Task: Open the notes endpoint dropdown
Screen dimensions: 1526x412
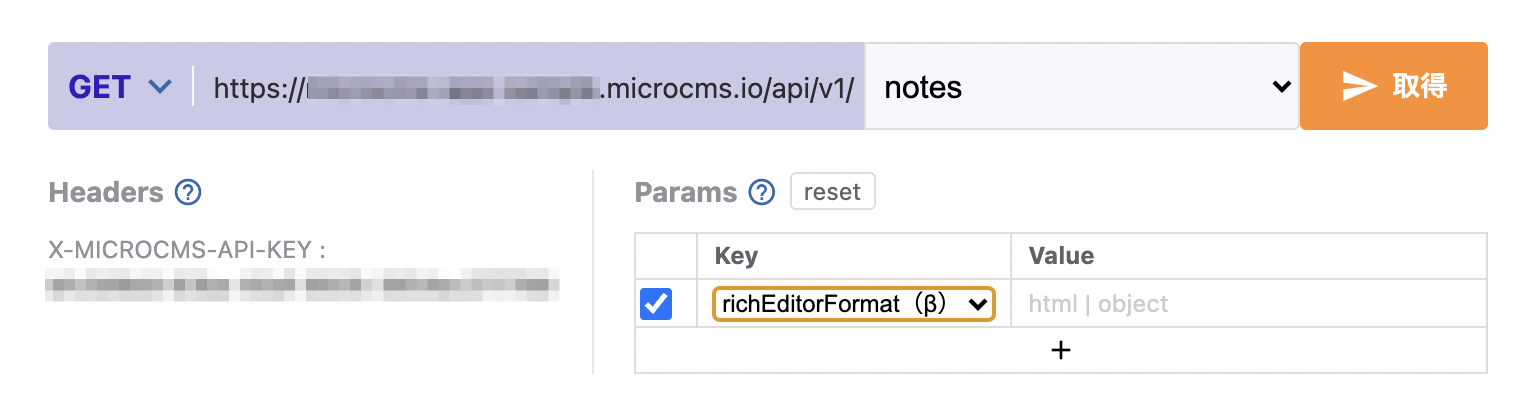Action: 1080,87
